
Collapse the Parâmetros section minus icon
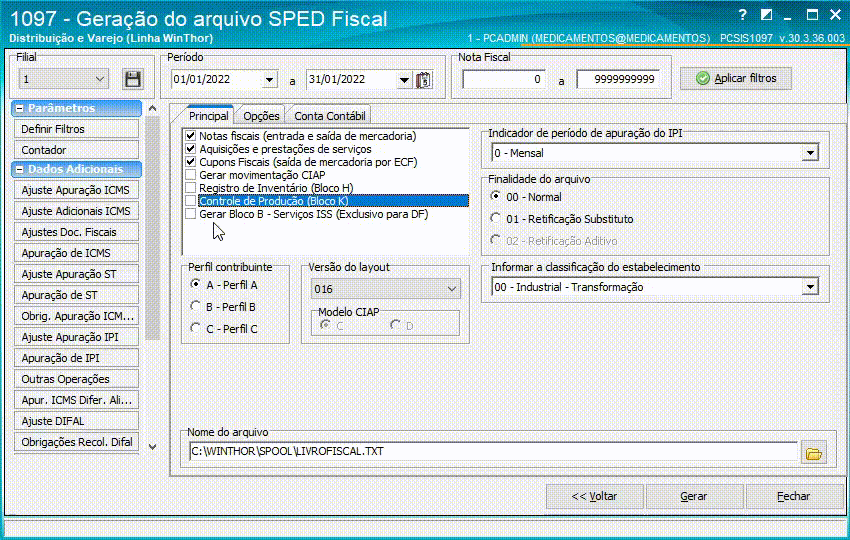pyautogui.click(x=20, y=108)
